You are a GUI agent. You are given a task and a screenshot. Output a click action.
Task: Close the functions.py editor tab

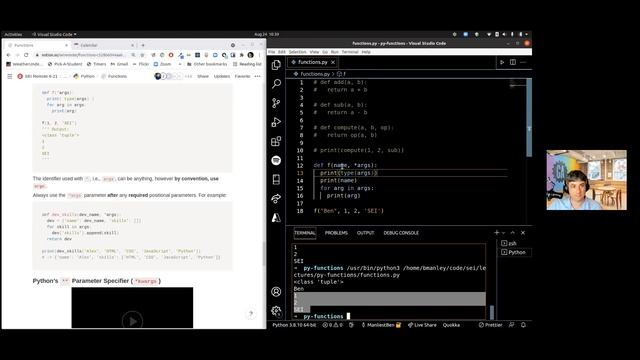pos(333,62)
